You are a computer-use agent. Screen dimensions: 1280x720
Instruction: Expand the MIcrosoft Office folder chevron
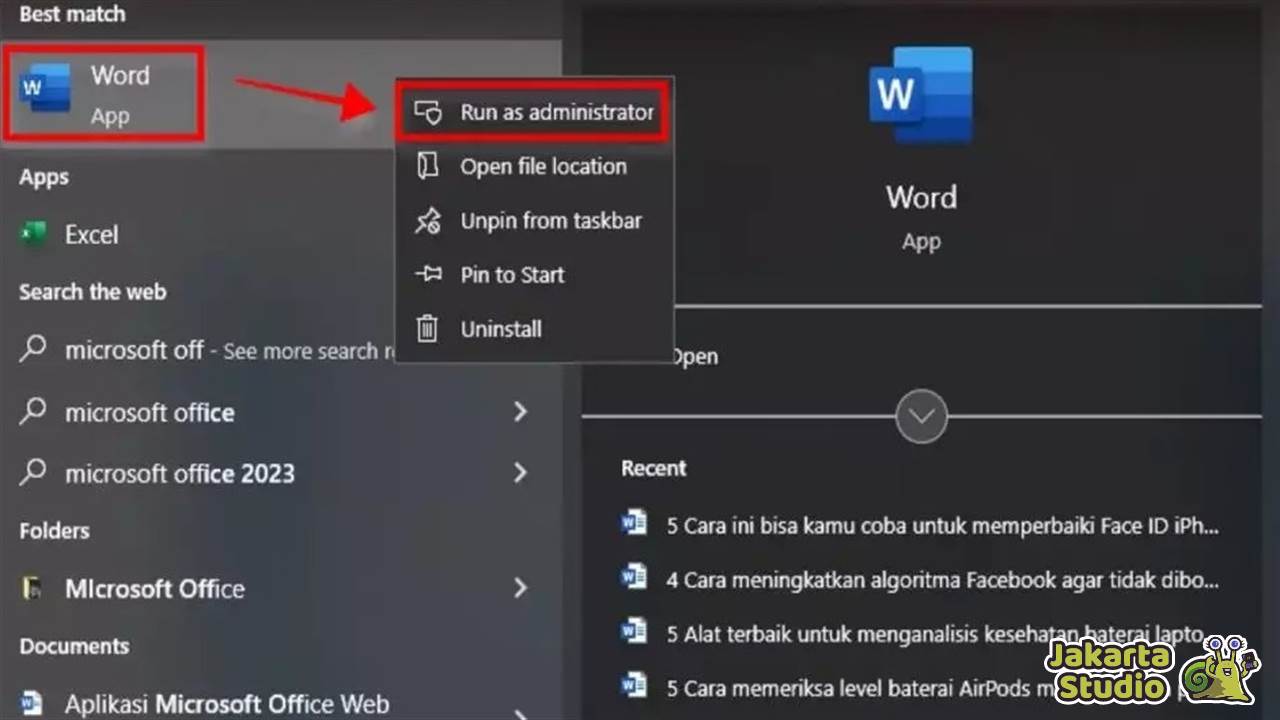520,588
